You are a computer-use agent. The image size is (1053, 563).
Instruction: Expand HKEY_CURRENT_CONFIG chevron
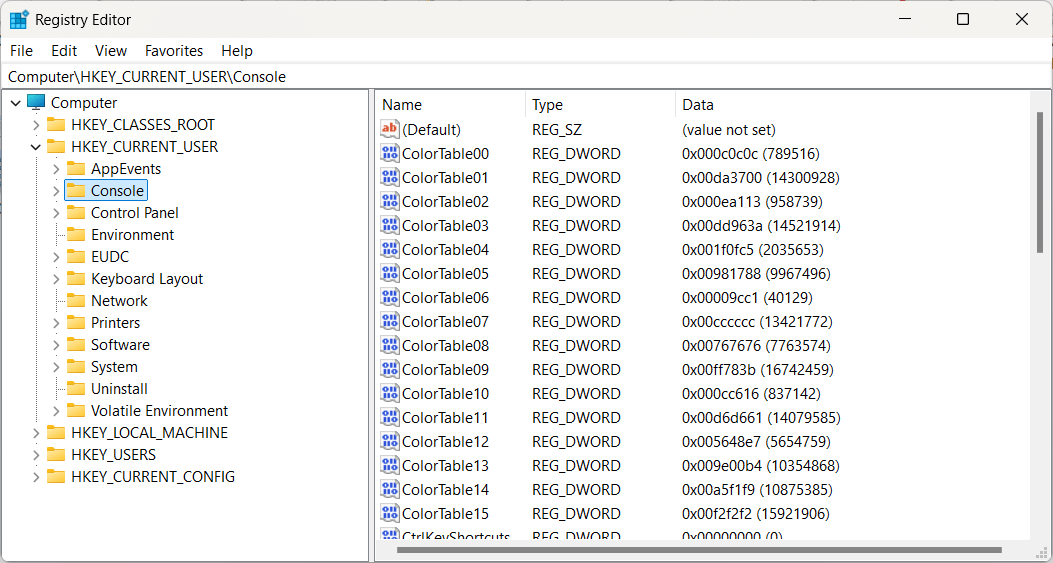(x=36, y=477)
